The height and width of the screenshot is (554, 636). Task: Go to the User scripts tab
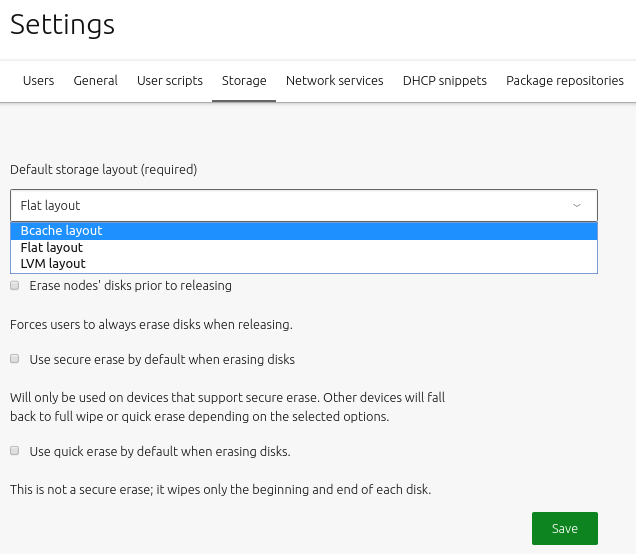[x=170, y=81]
